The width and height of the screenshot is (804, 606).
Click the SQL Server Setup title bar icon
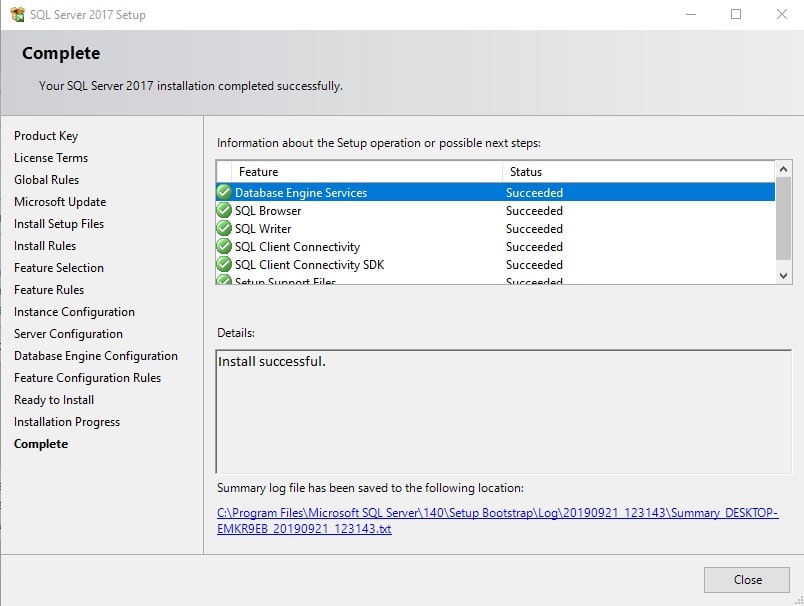17,15
